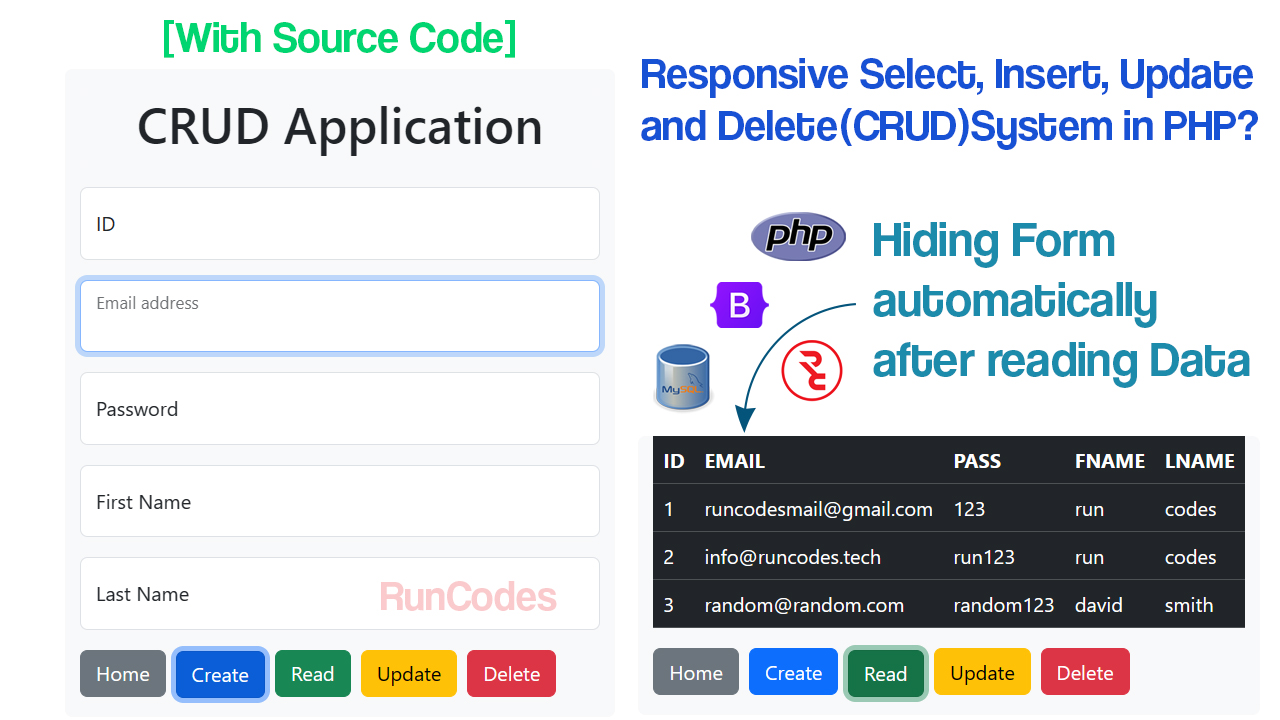Screen dimensions: 1280x720
Task: Focus the Email address field
Action: pyautogui.click(x=339, y=316)
